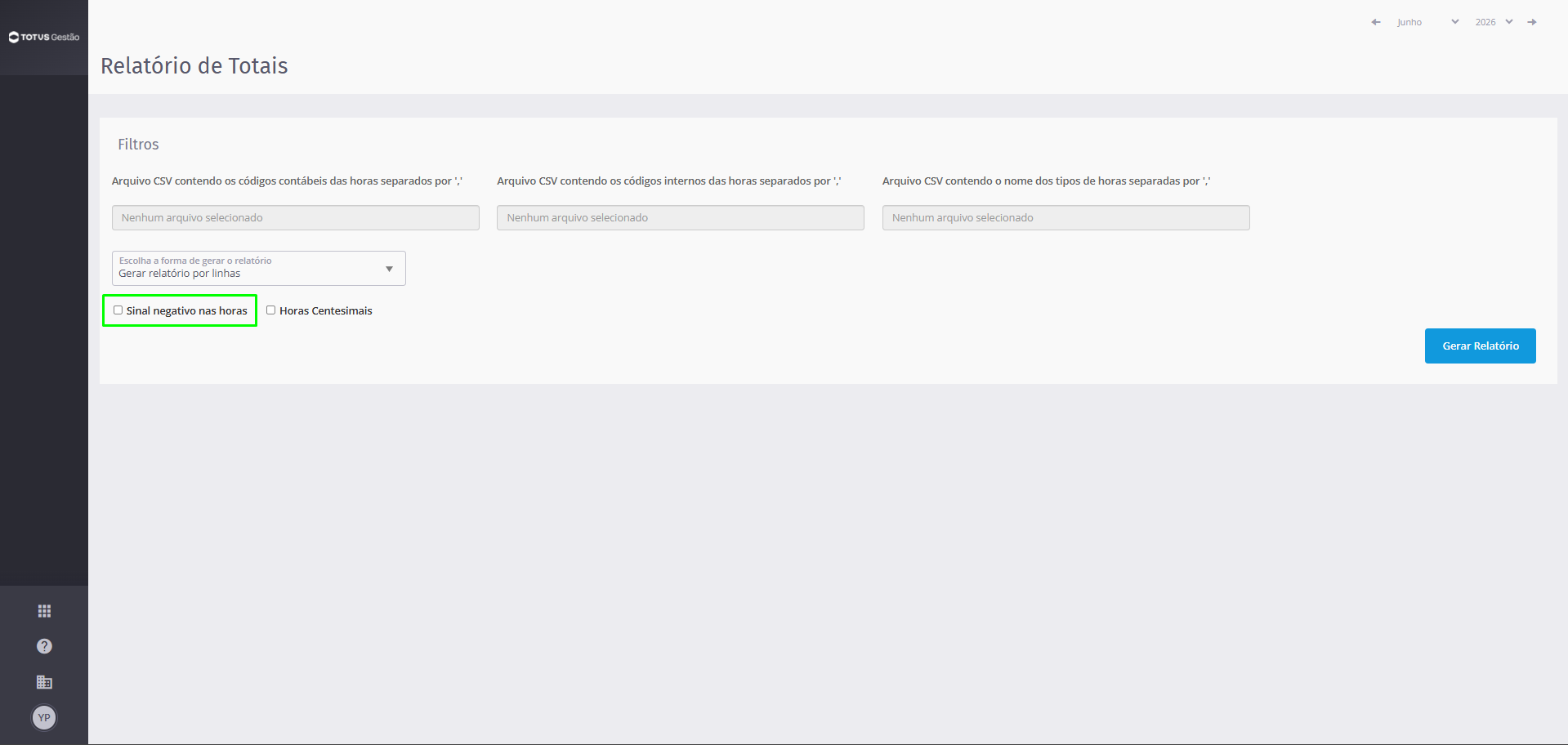The image size is (1568, 745).
Task: Open the 2026 year dropdown
Action: click(x=1494, y=22)
